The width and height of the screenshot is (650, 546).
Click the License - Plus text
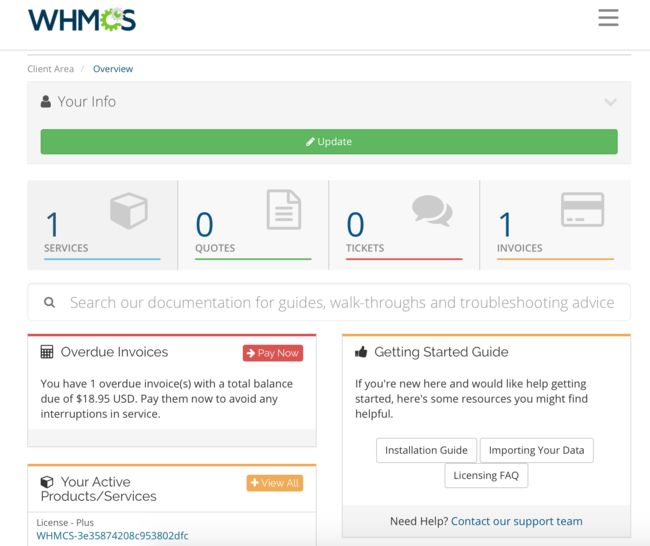coord(65,522)
